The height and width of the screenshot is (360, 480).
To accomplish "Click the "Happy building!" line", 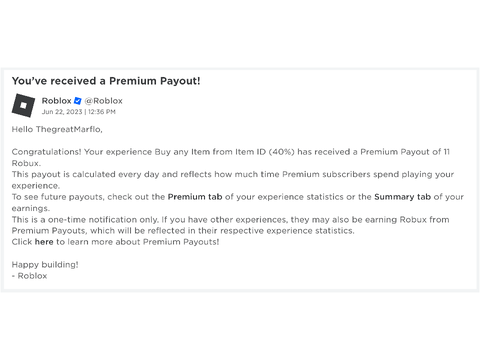I will [45, 265].
